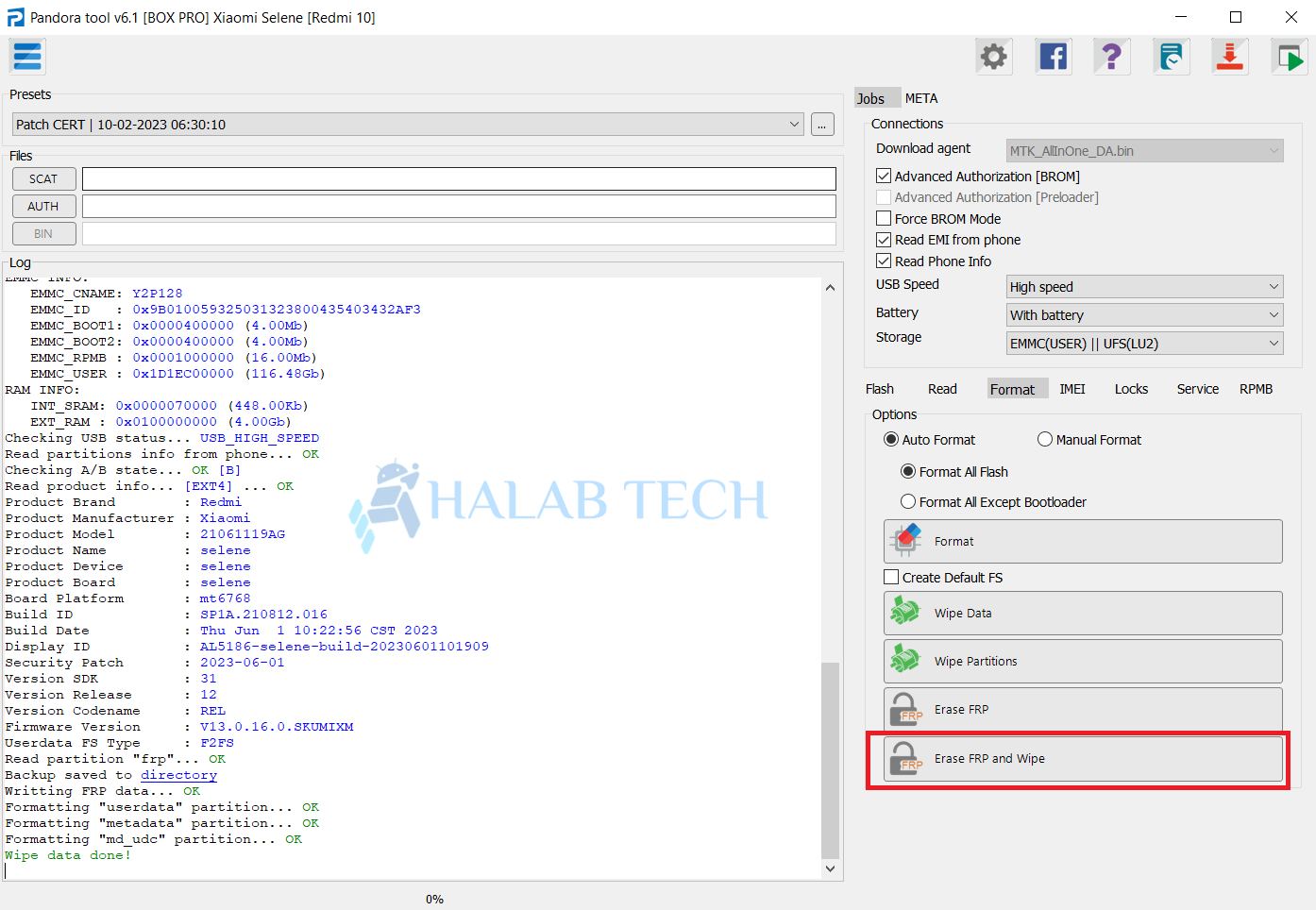Click the product model value 21061119AG
Viewport: 1316px width, 910px height.
(242, 534)
